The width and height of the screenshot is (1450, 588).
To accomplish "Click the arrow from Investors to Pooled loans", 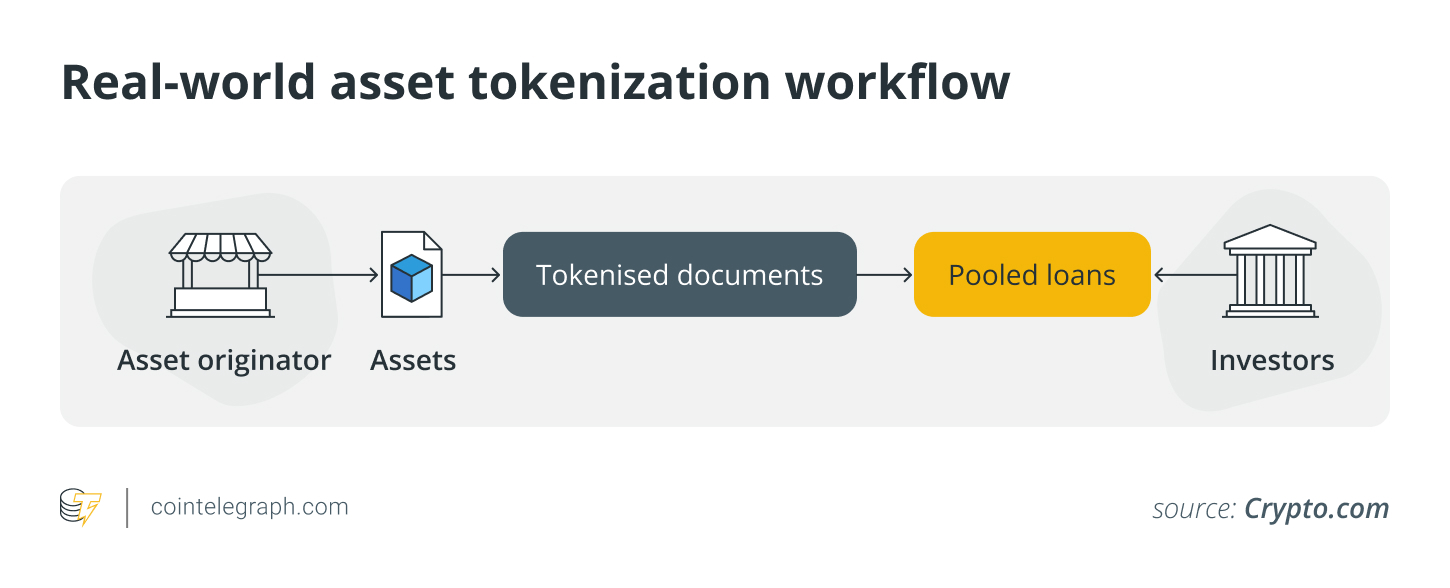I will [x=1188, y=275].
